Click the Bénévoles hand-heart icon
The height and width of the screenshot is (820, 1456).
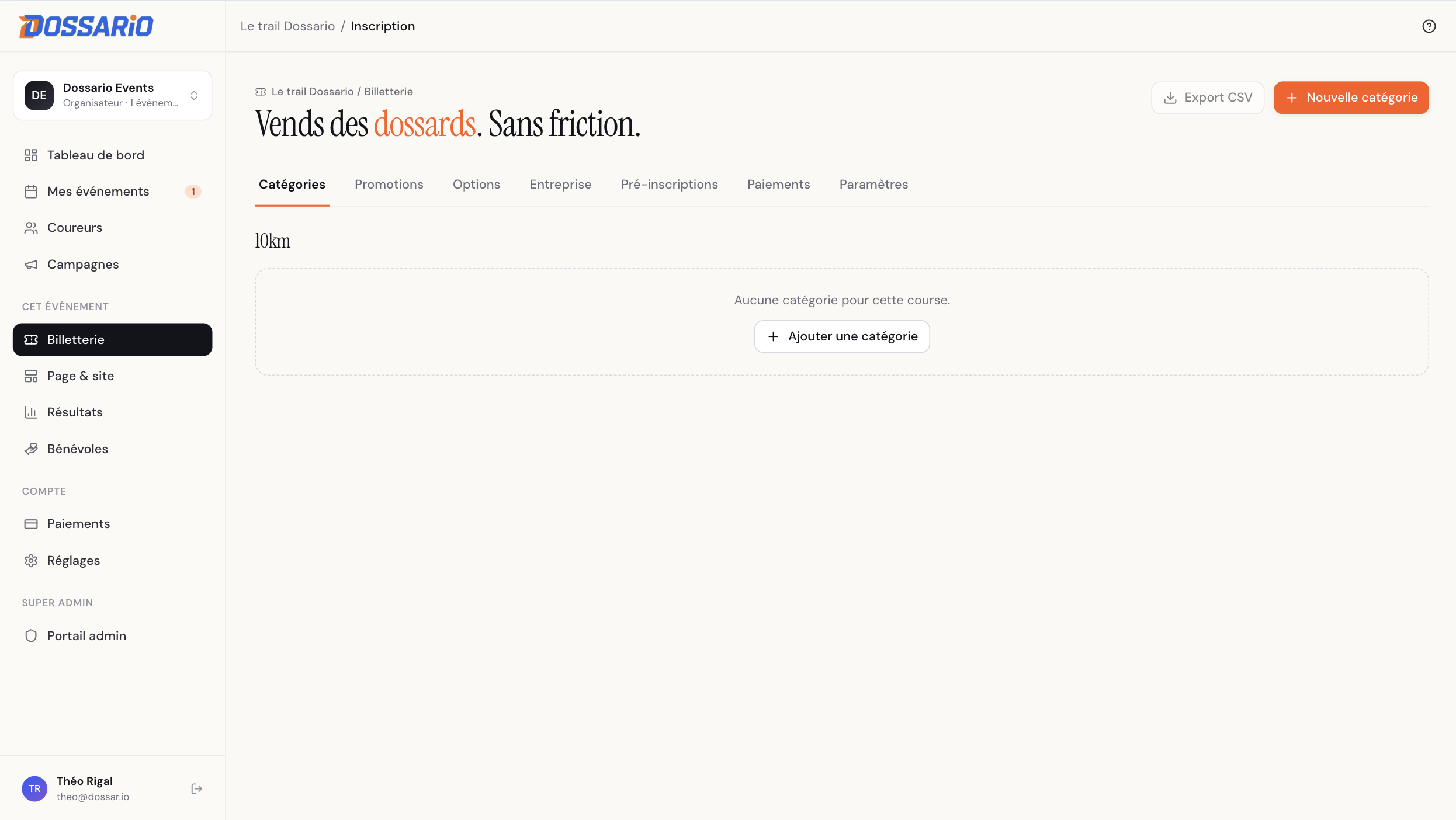[x=31, y=449]
